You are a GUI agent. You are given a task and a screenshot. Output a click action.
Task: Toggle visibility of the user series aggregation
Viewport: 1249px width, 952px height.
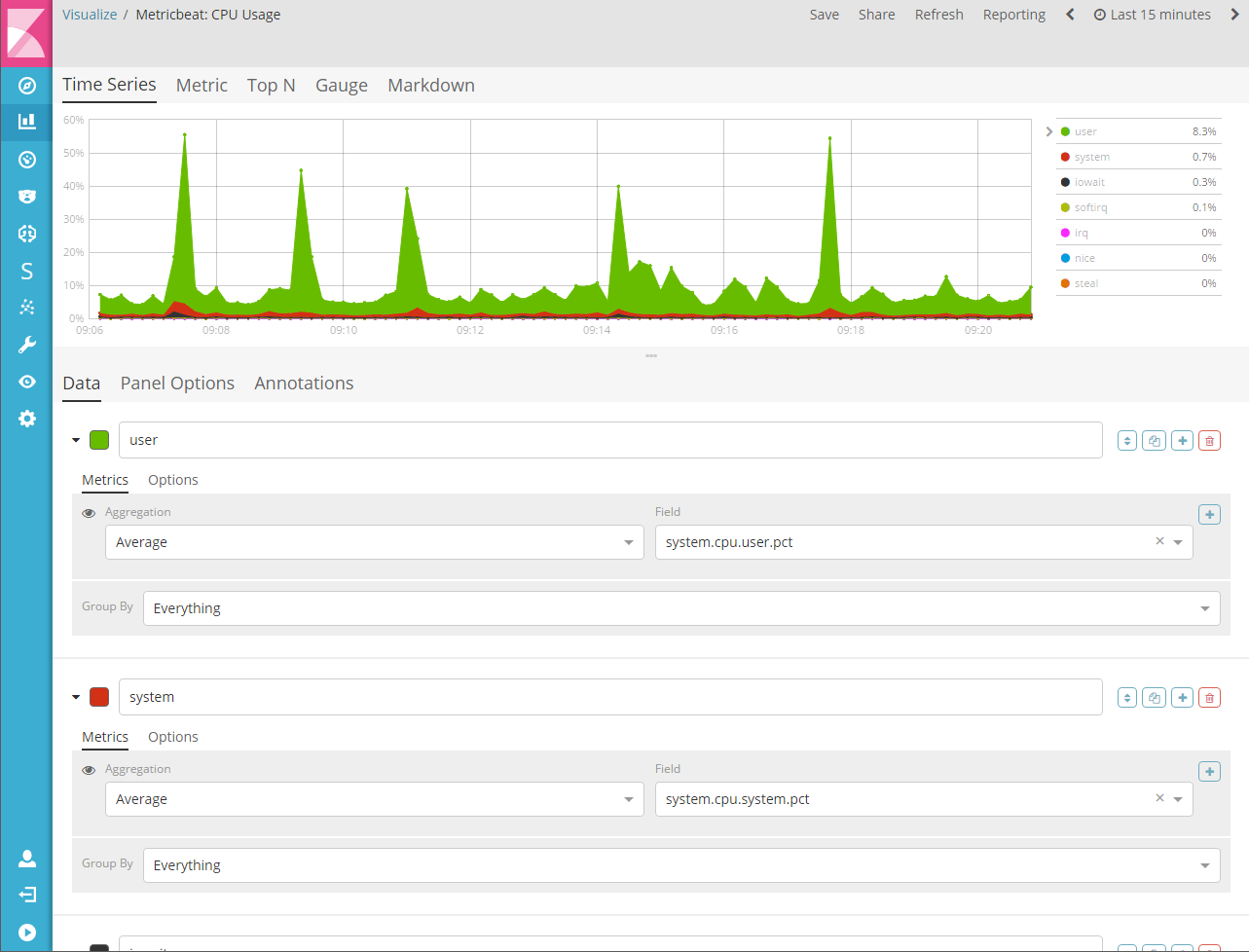pyautogui.click(x=89, y=512)
